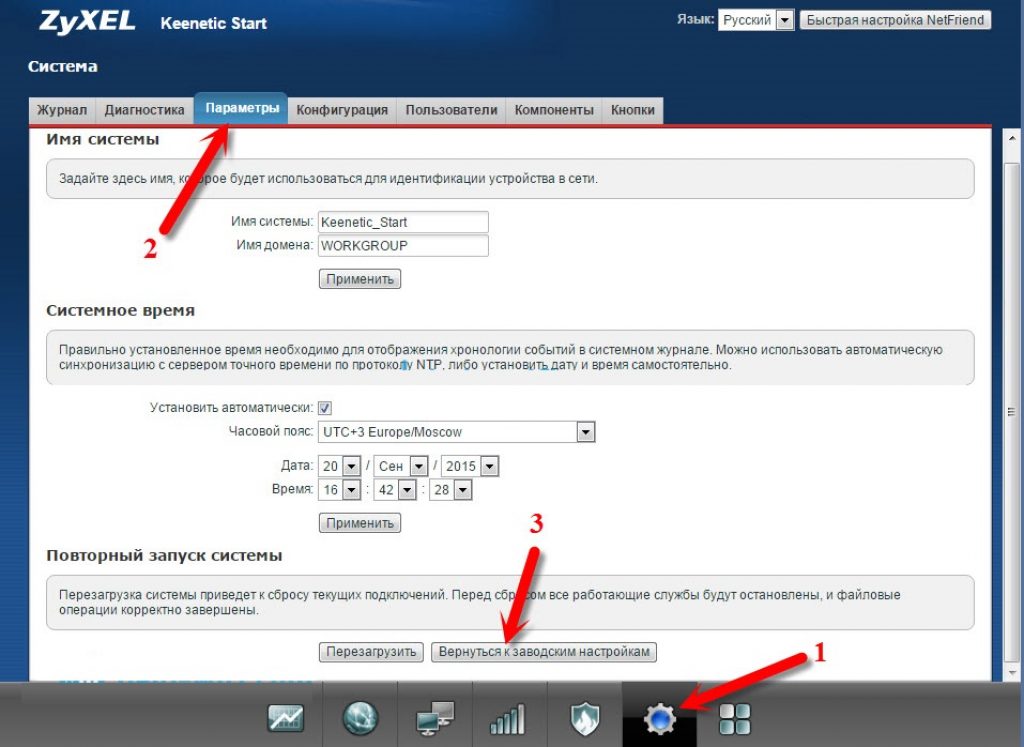Image resolution: width=1024 pixels, height=747 pixels.
Task: Select the Параметры tab
Action: pos(242,108)
